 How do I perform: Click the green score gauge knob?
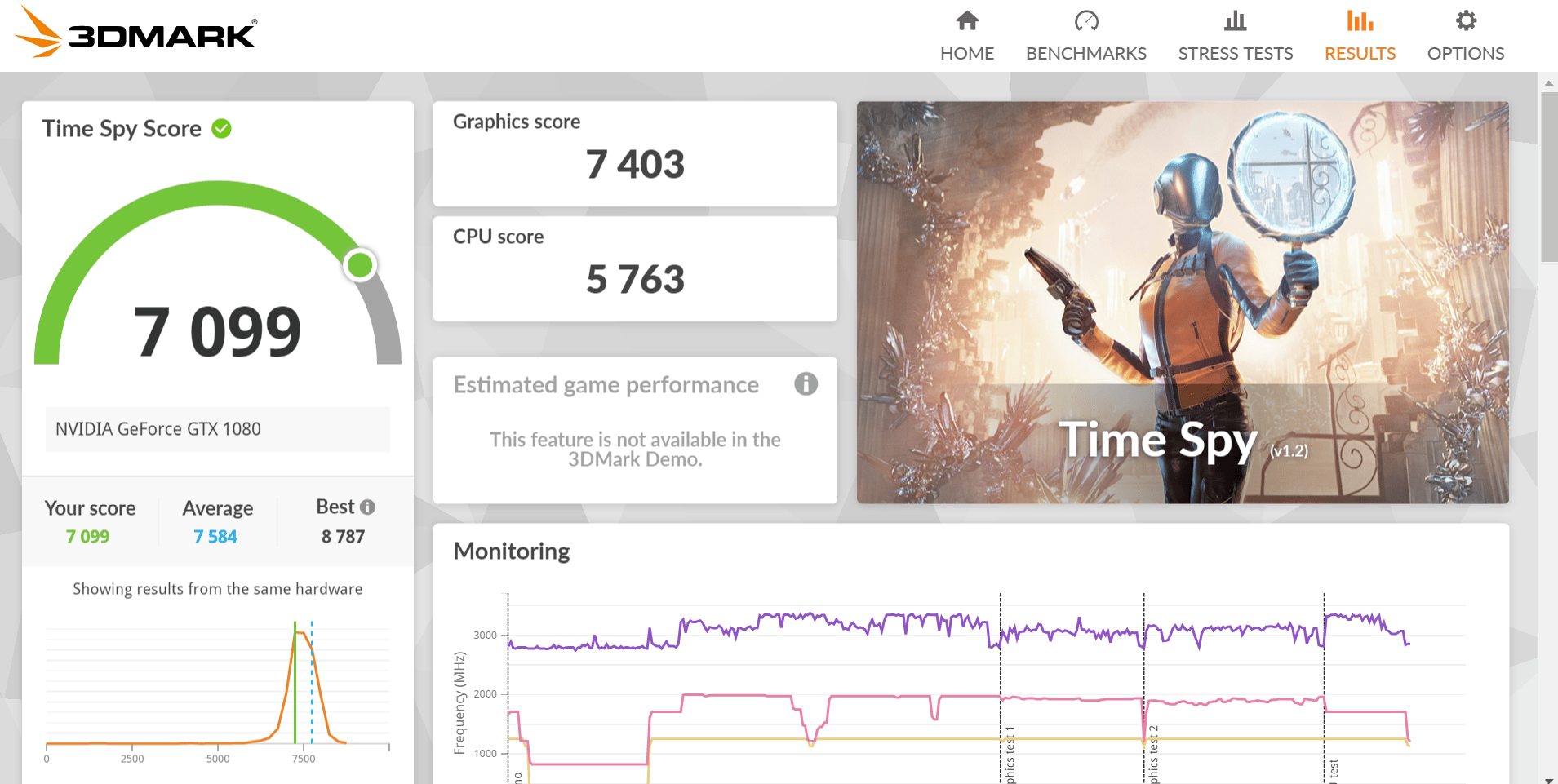[x=360, y=264]
